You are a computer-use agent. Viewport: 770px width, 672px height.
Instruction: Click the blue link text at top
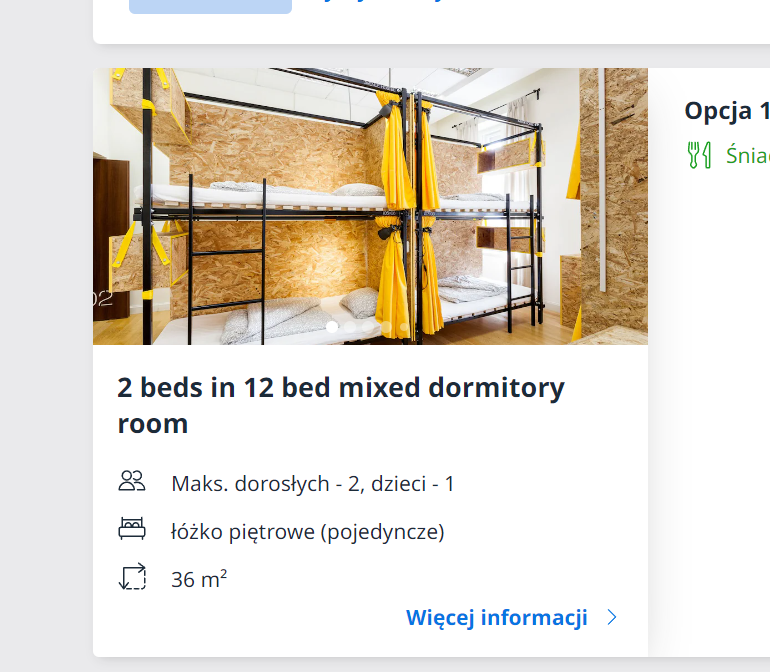(373, 1)
